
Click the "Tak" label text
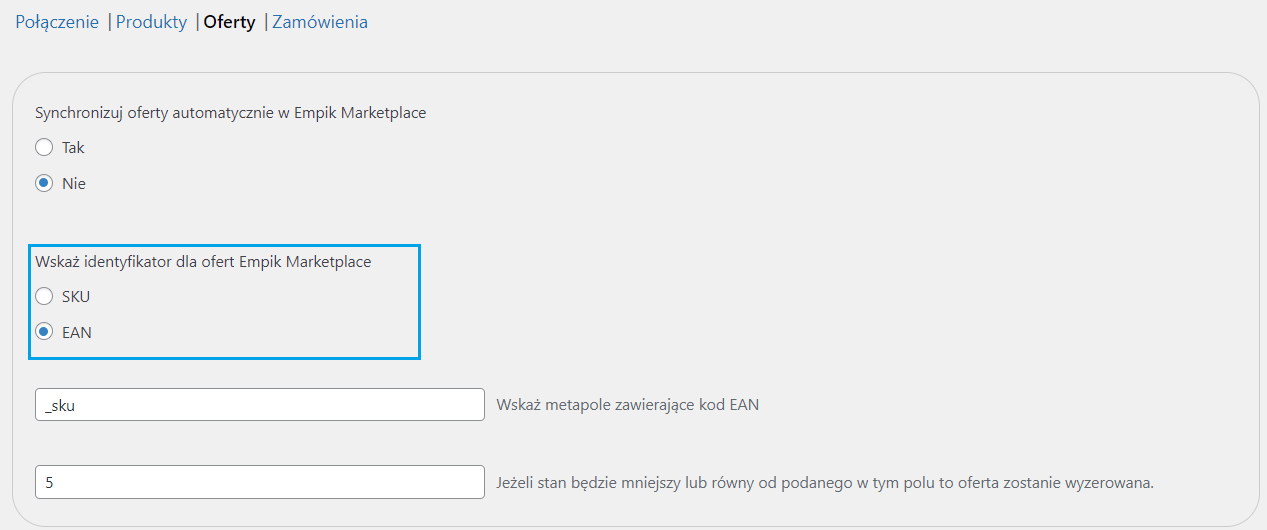click(x=73, y=148)
